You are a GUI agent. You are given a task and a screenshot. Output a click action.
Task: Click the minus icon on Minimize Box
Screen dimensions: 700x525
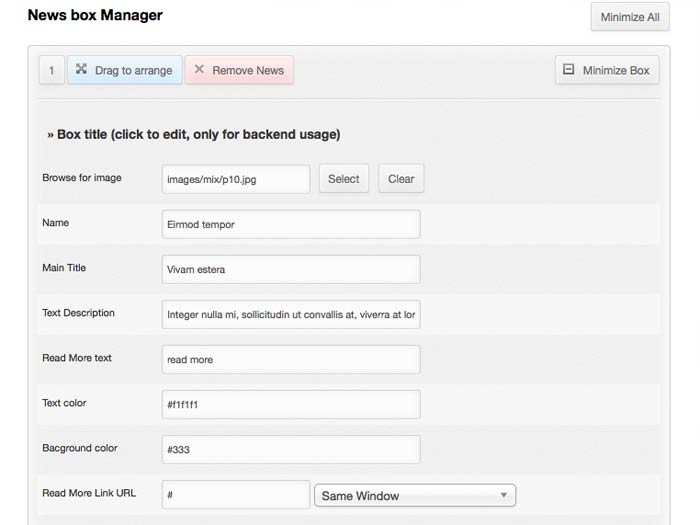pos(569,70)
